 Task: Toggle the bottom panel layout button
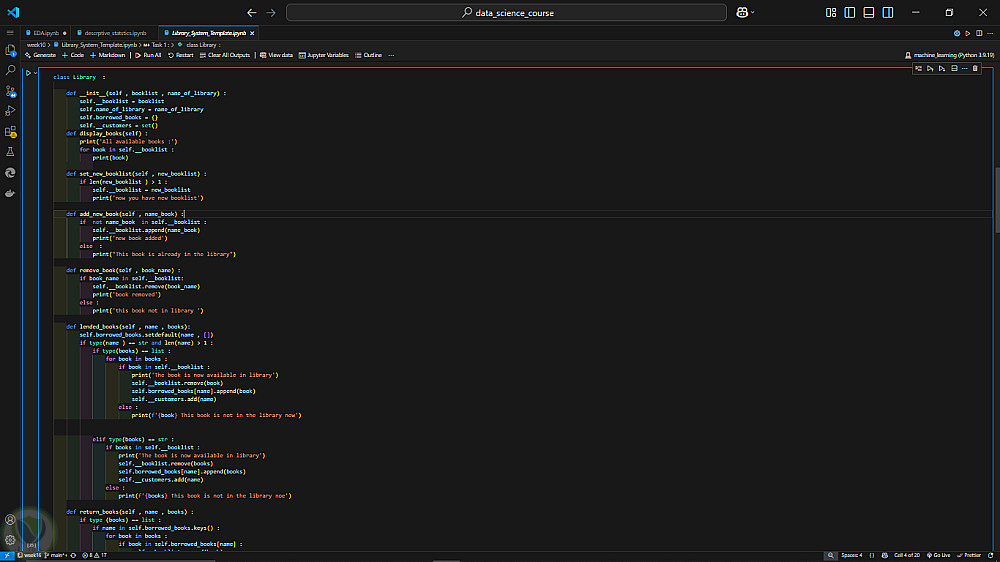[x=867, y=13]
